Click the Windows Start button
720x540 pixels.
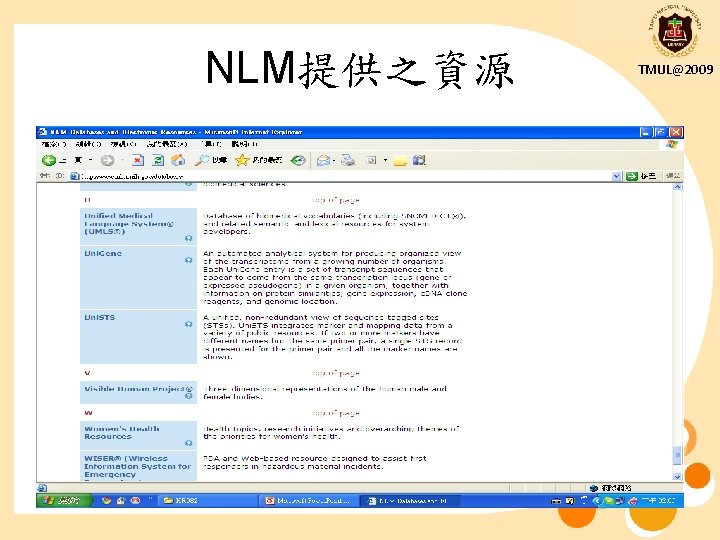(64, 501)
